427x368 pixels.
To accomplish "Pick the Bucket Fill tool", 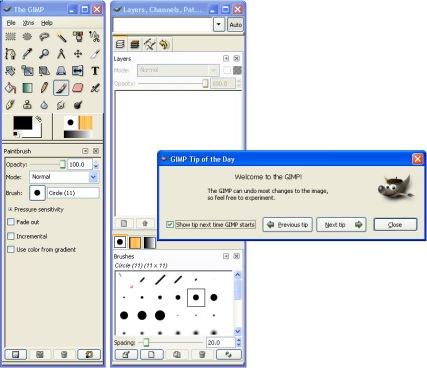I will (10, 88).
